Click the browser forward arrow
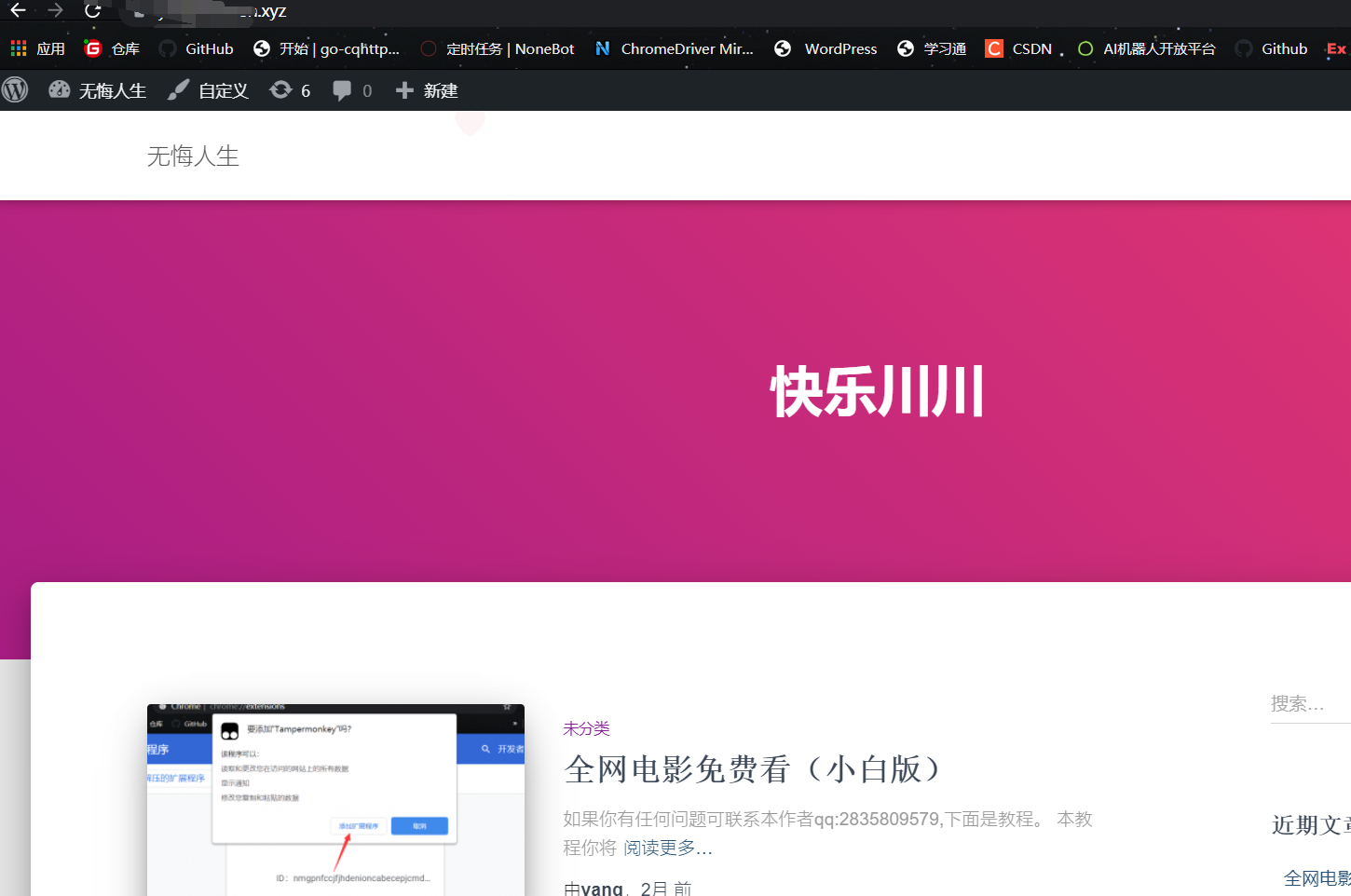The image size is (1351, 896). (55, 11)
